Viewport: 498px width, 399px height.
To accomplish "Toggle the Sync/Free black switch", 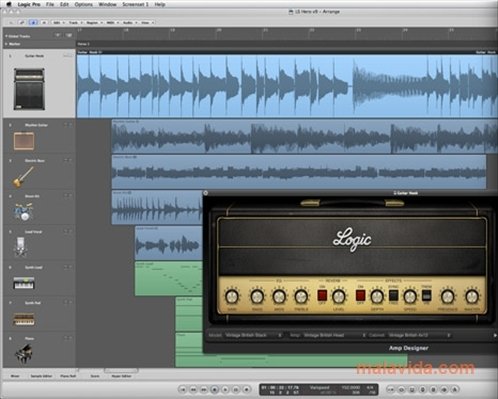I will [x=394, y=295].
